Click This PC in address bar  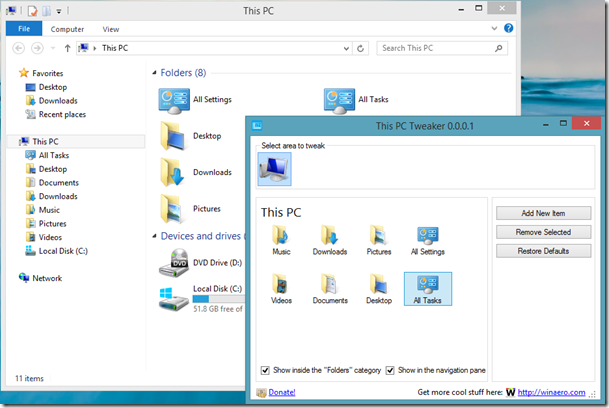pos(115,48)
